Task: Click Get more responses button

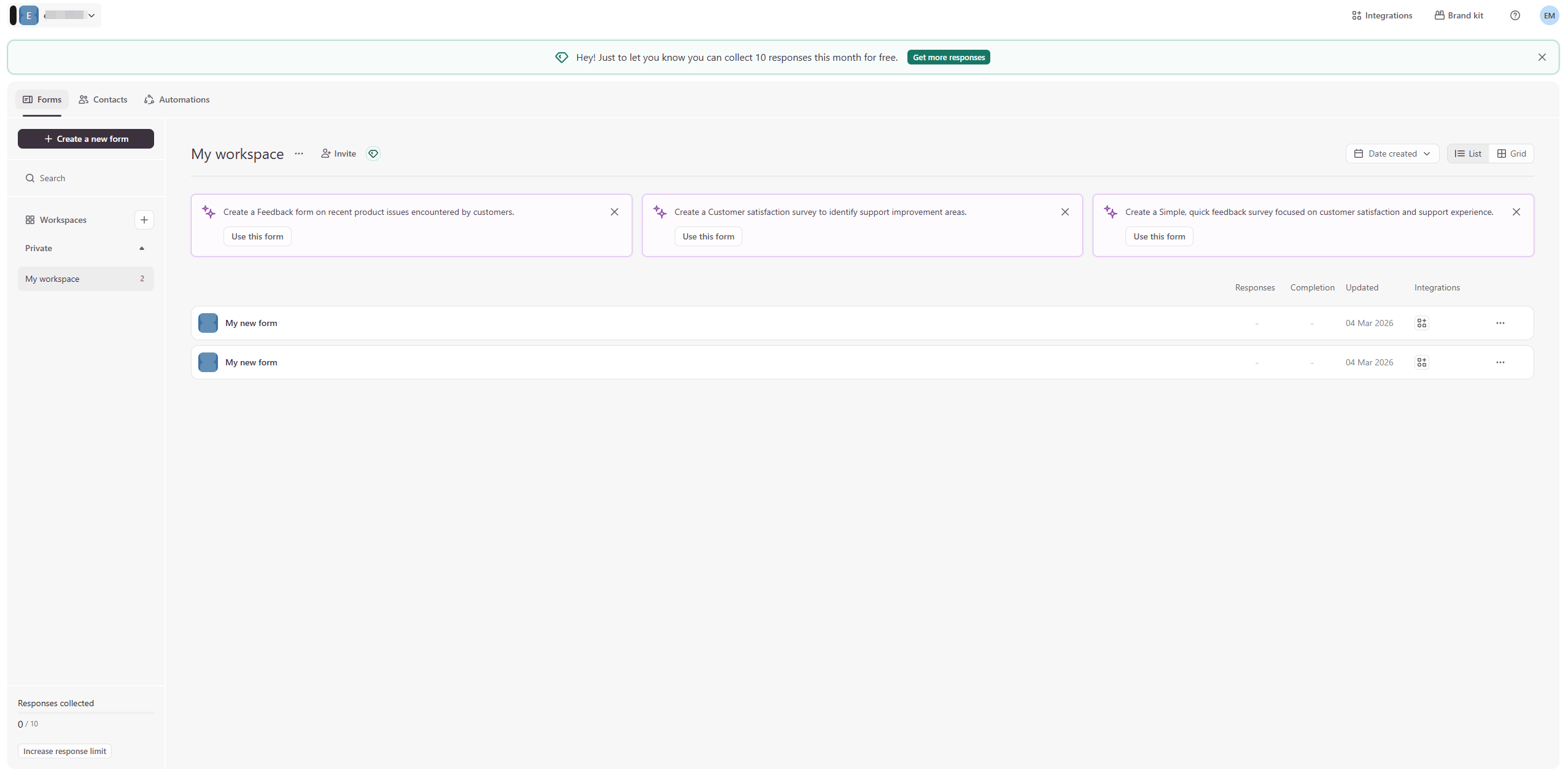Action: pyautogui.click(x=948, y=57)
